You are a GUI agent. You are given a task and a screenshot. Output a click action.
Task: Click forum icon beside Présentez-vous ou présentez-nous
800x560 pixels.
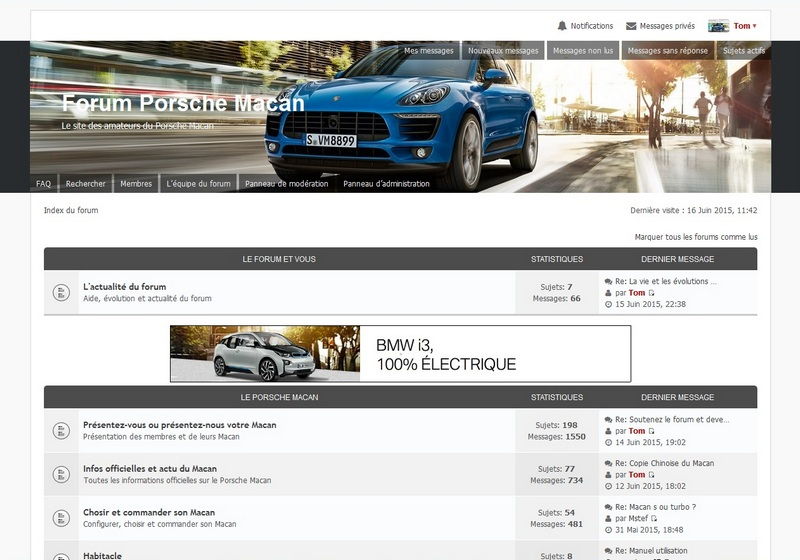coord(61,430)
